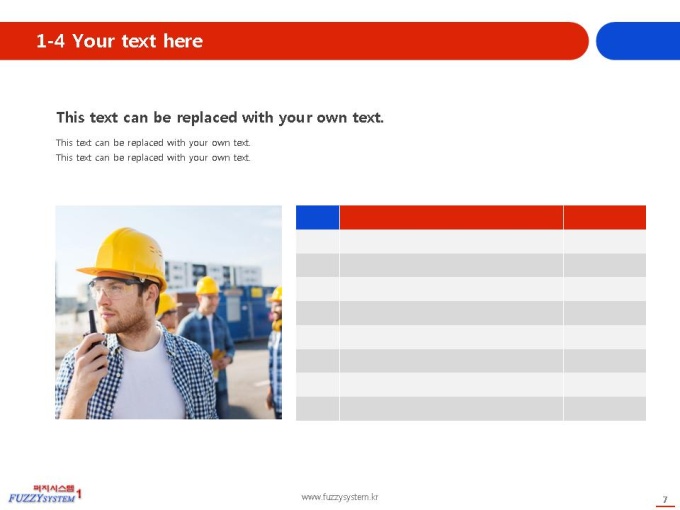Screen dimensions: 680x510
Task: Click the Korean text above Fuzzy logo
Action: [x=54, y=488]
